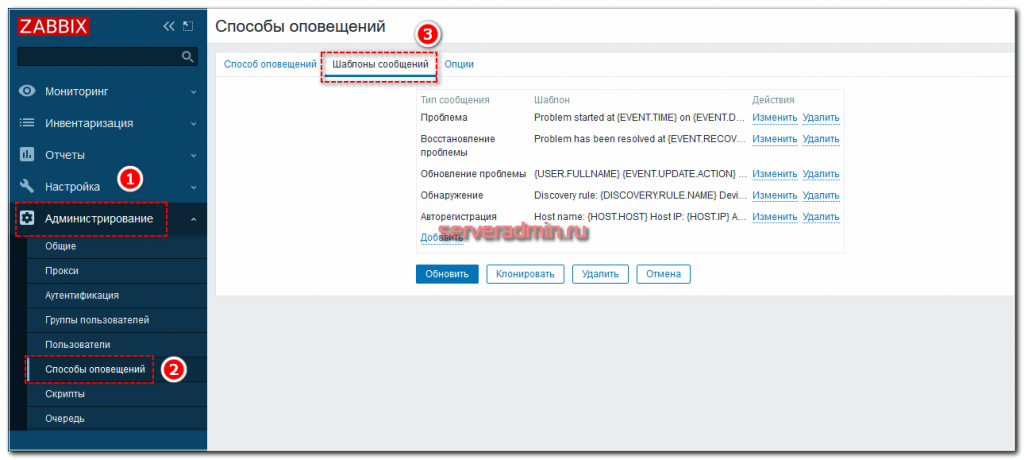This screenshot has height=460, width=1024.
Task: Switch to Опции tab
Action: [459, 64]
